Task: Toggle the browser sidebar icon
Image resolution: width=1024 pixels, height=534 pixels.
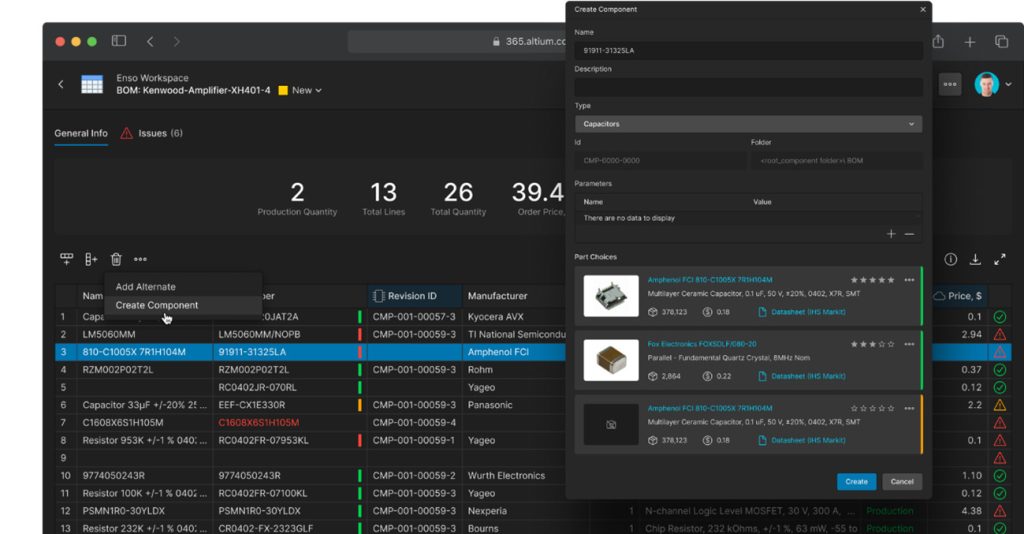Action: pos(119,41)
